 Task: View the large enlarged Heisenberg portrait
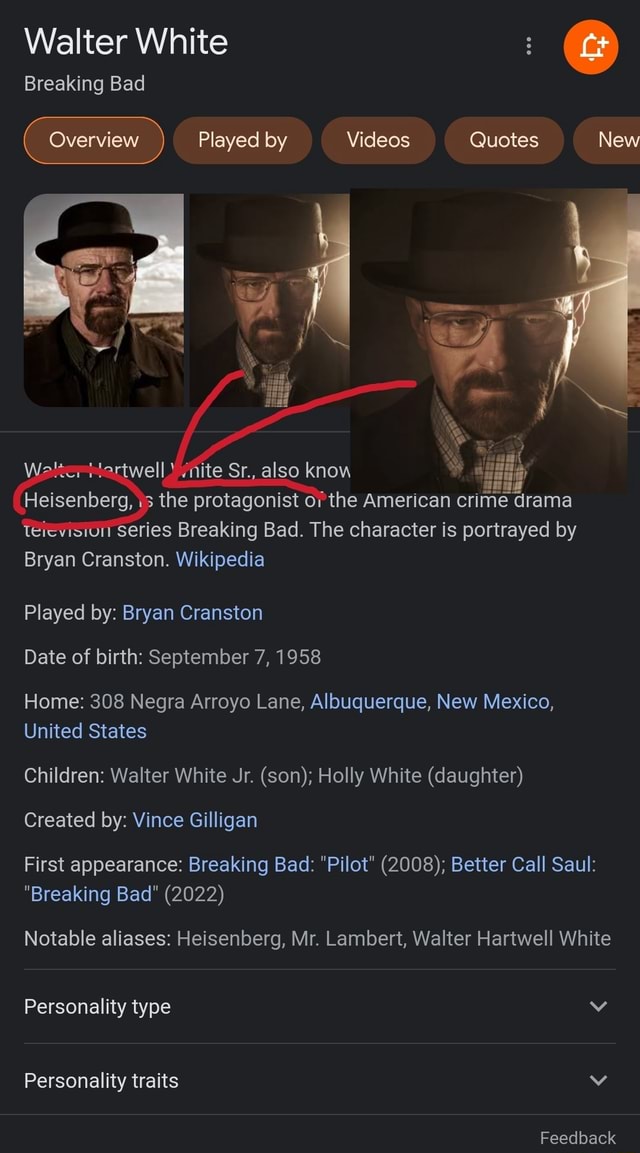(488, 341)
